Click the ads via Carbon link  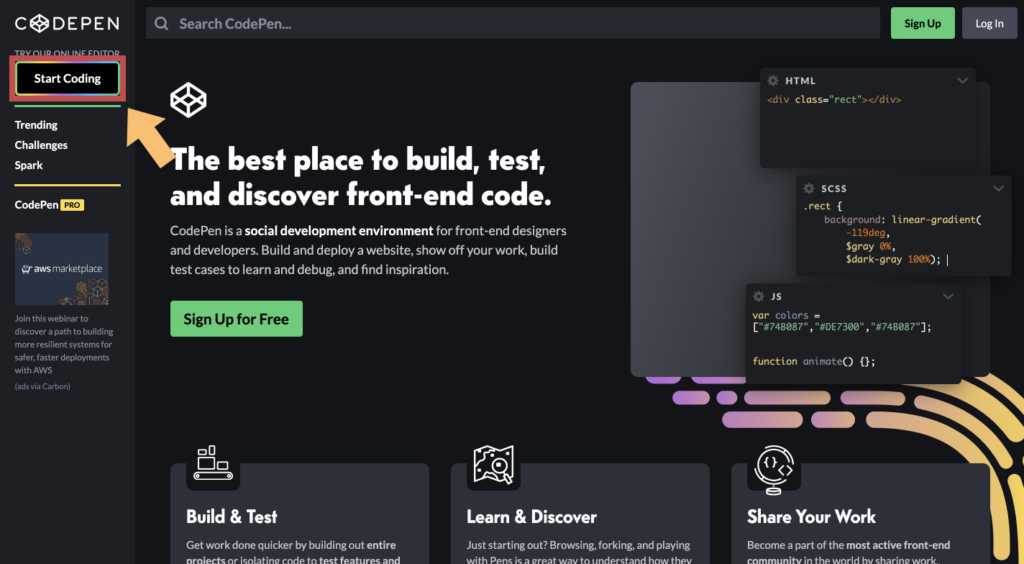[x=42, y=386]
